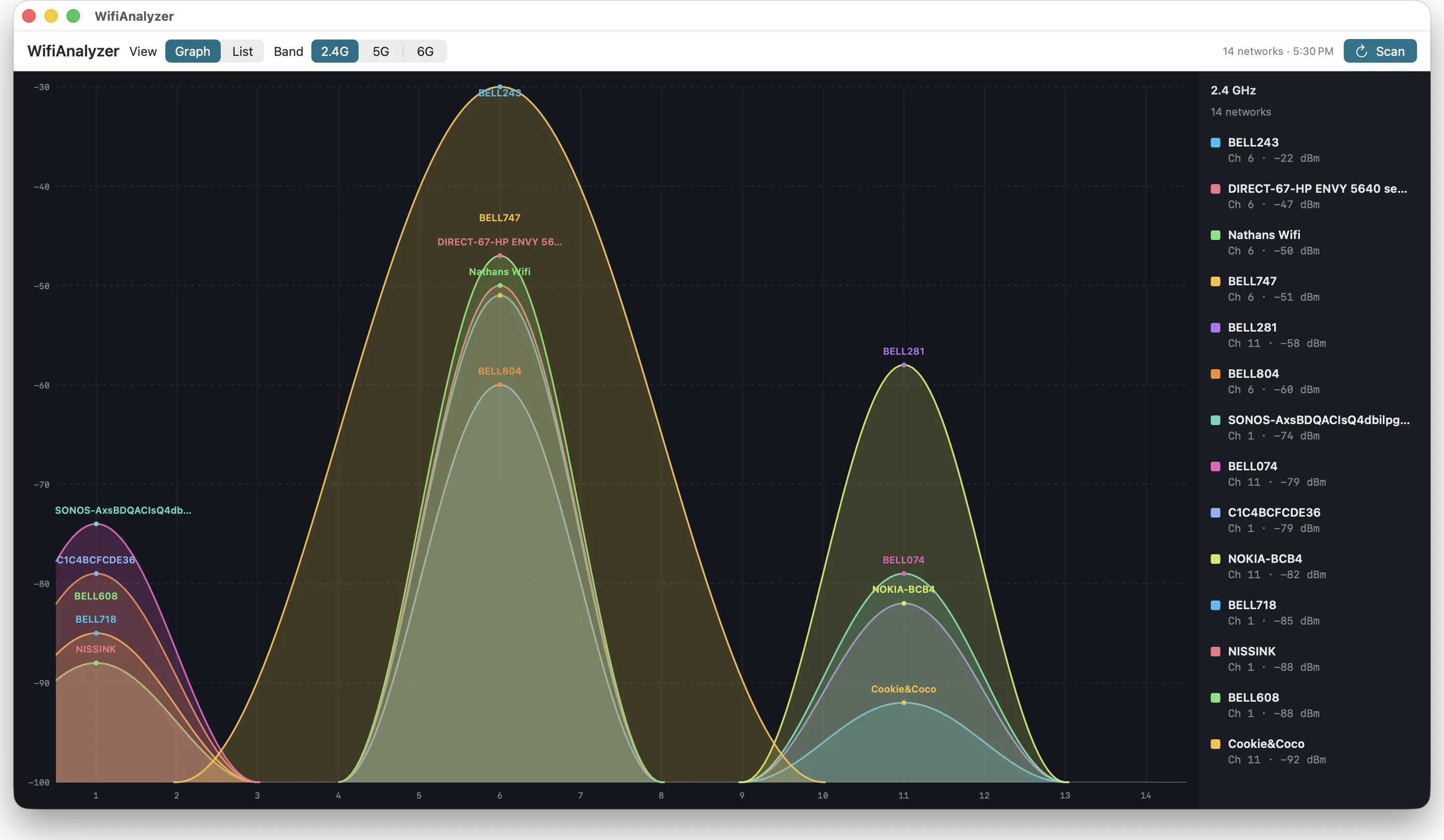Viewport: 1444px width, 840px height.
Task: Click DIRECT-67-HP ENVY 56... graph label
Action: 500,242
